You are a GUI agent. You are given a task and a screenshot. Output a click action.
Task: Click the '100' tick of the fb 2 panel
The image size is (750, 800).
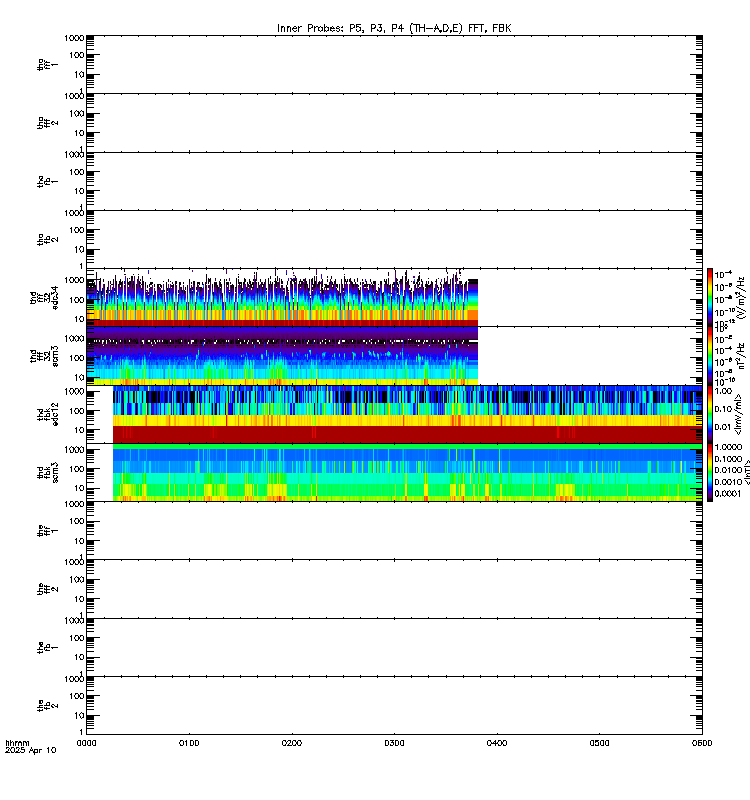click(76, 696)
